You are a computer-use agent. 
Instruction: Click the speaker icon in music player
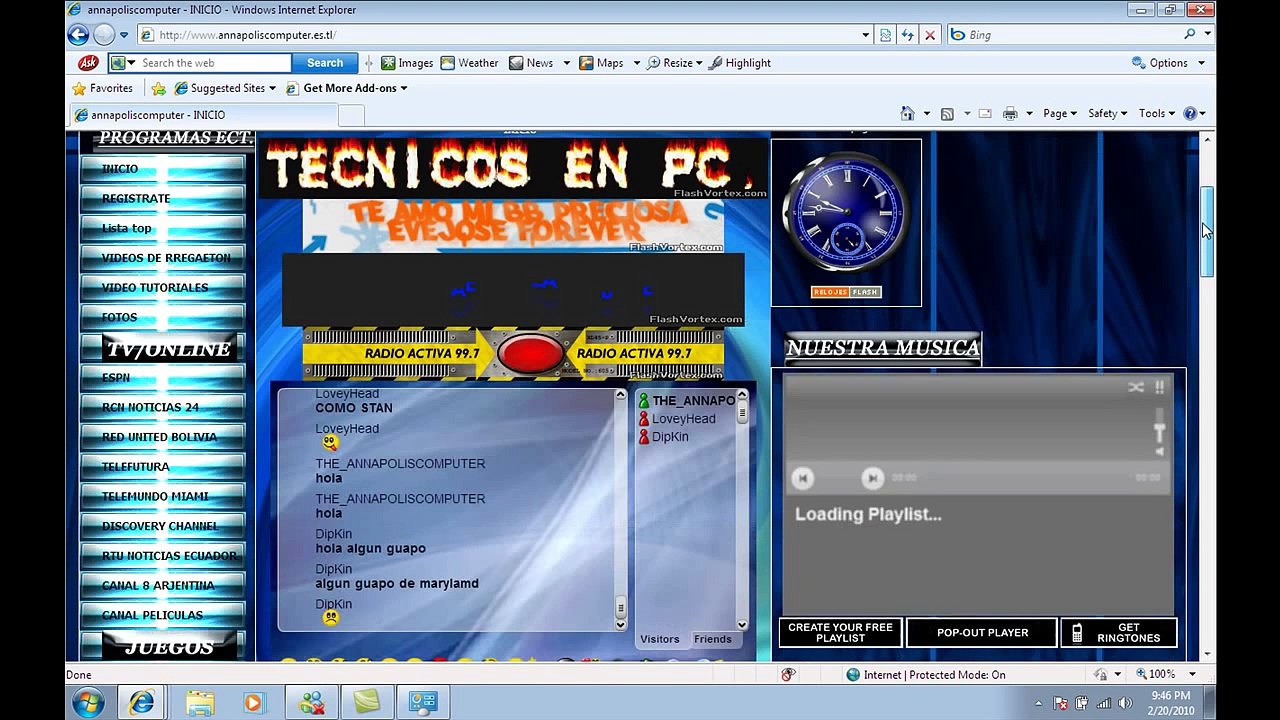click(1159, 451)
